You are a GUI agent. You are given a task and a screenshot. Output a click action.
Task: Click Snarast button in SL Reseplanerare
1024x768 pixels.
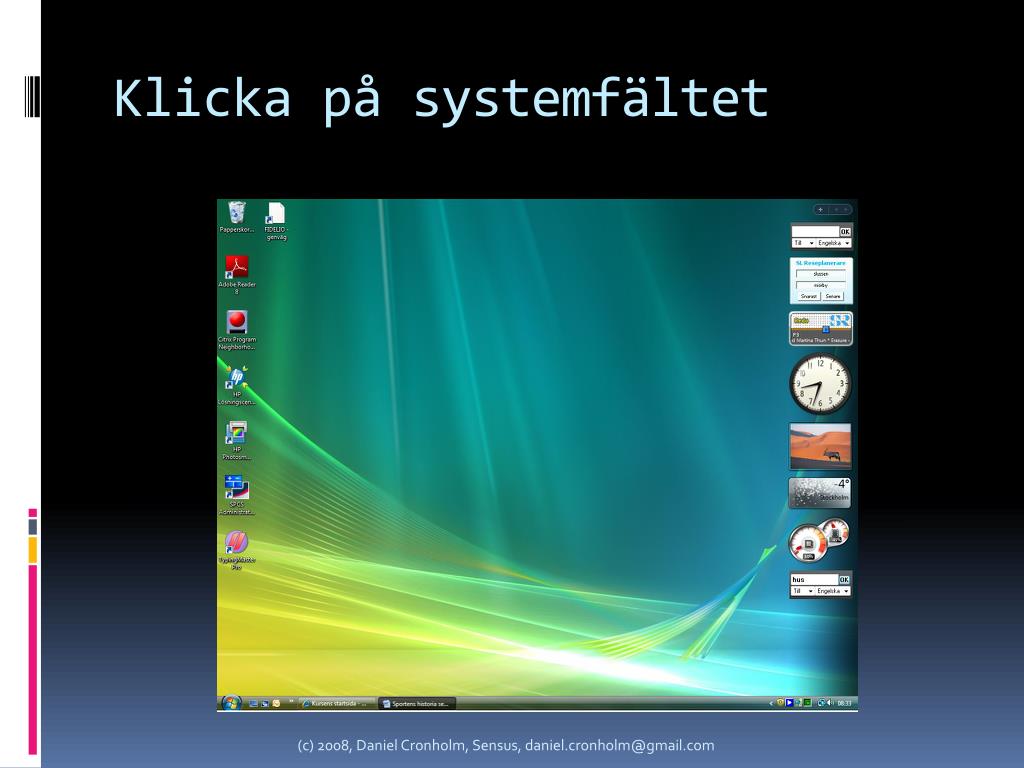[808, 296]
